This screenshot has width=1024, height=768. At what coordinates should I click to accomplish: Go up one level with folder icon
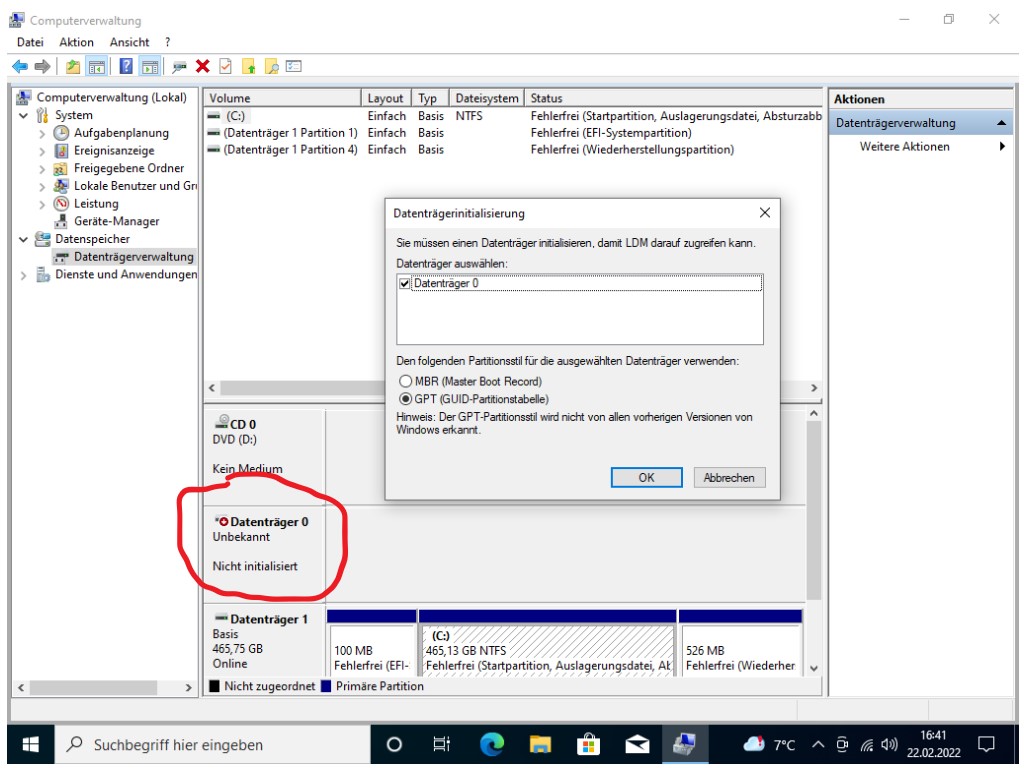point(73,66)
